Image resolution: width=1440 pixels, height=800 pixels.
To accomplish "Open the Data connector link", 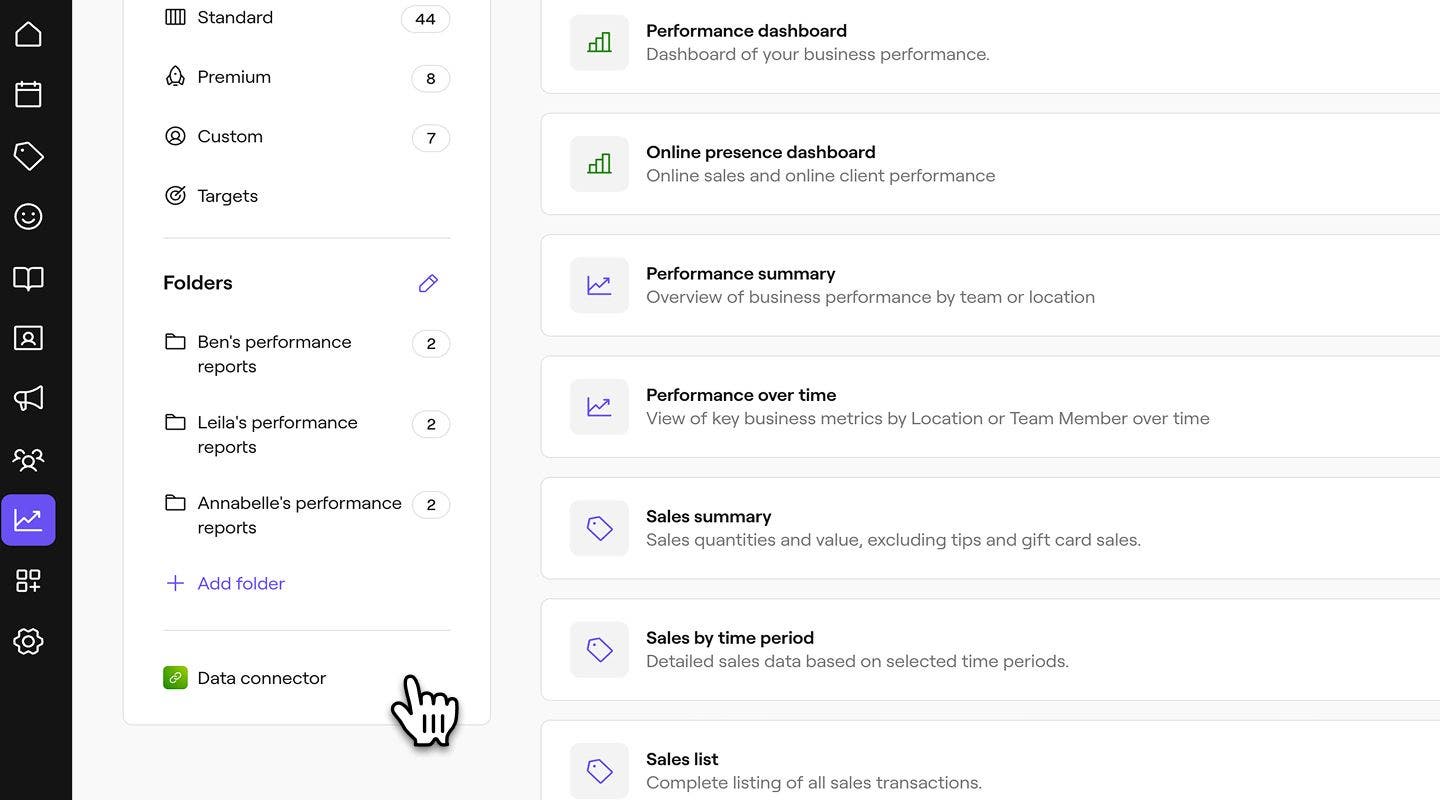I will tap(261, 678).
